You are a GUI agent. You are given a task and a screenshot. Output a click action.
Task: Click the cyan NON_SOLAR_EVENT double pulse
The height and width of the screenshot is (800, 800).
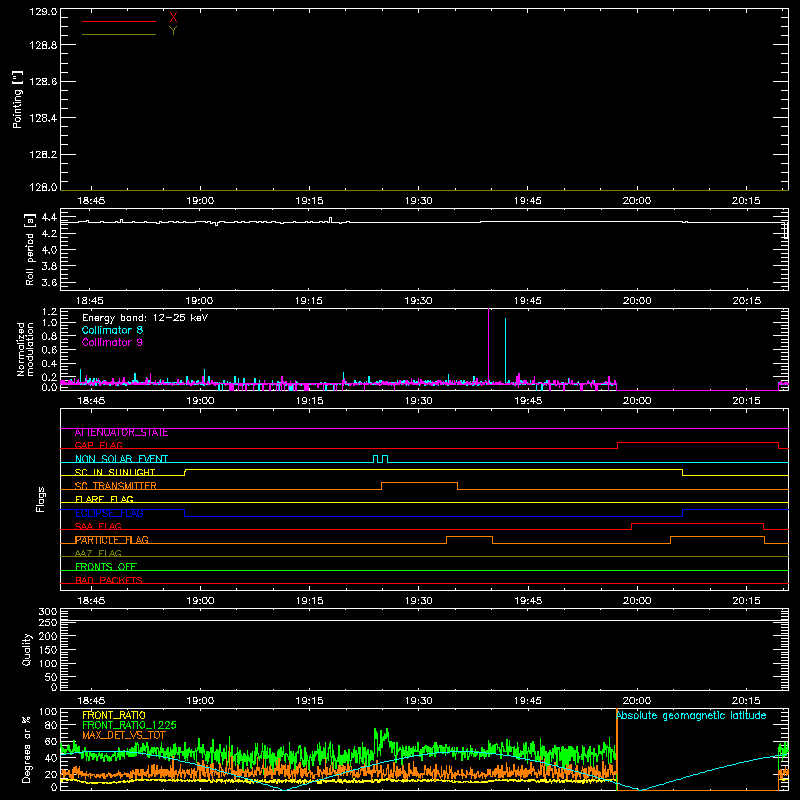380,459
